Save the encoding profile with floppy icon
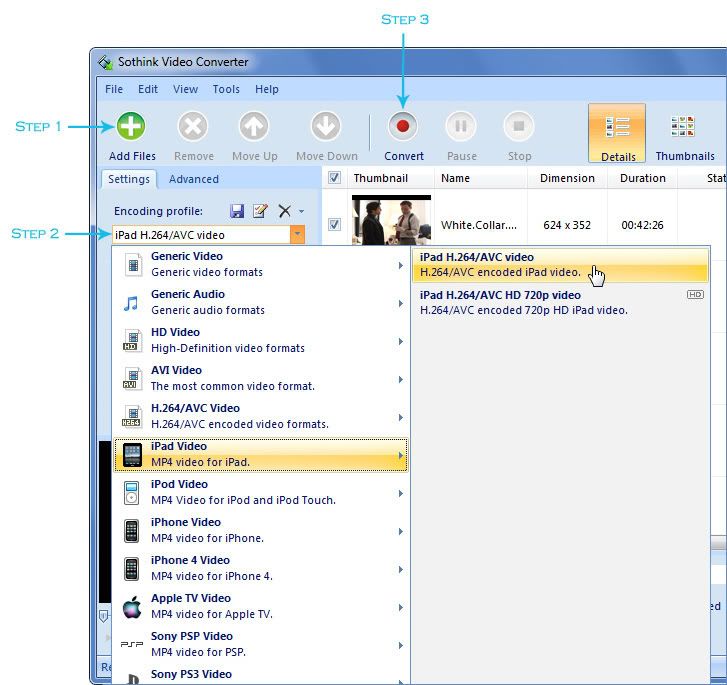 237,211
